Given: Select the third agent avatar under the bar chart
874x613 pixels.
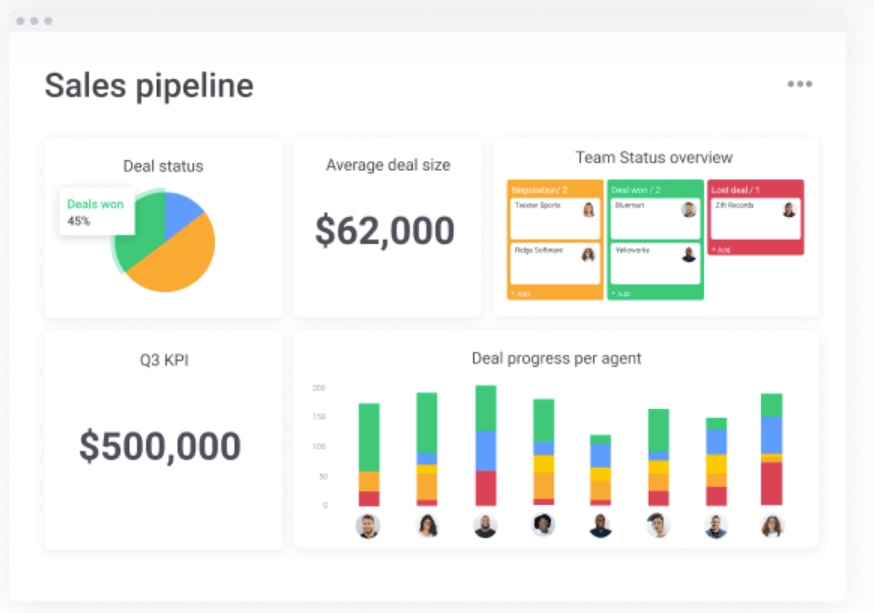Looking at the screenshot, I should click(485, 526).
